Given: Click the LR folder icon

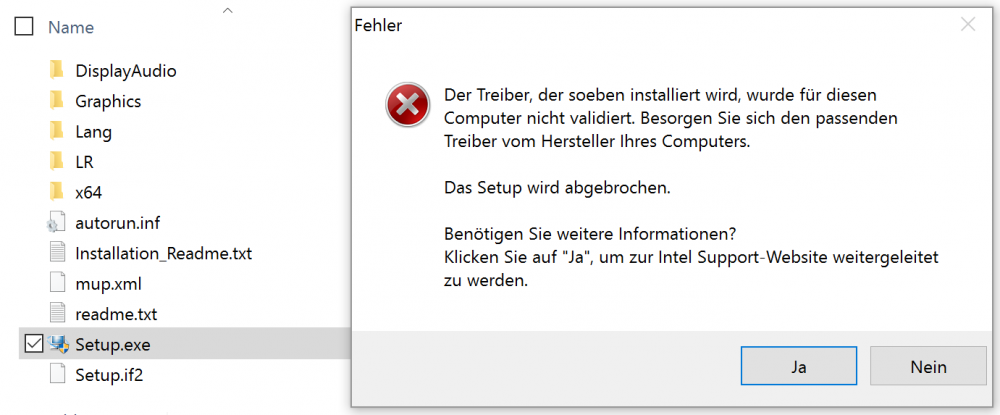Looking at the screenshot, I should pyautogui.click(x=56, y=162).
